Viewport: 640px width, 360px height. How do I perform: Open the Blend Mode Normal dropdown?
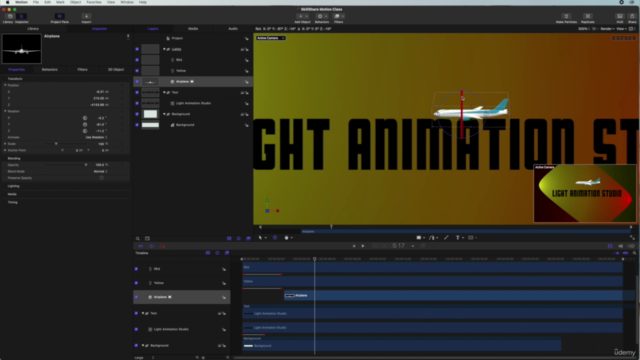pos(100,171)
